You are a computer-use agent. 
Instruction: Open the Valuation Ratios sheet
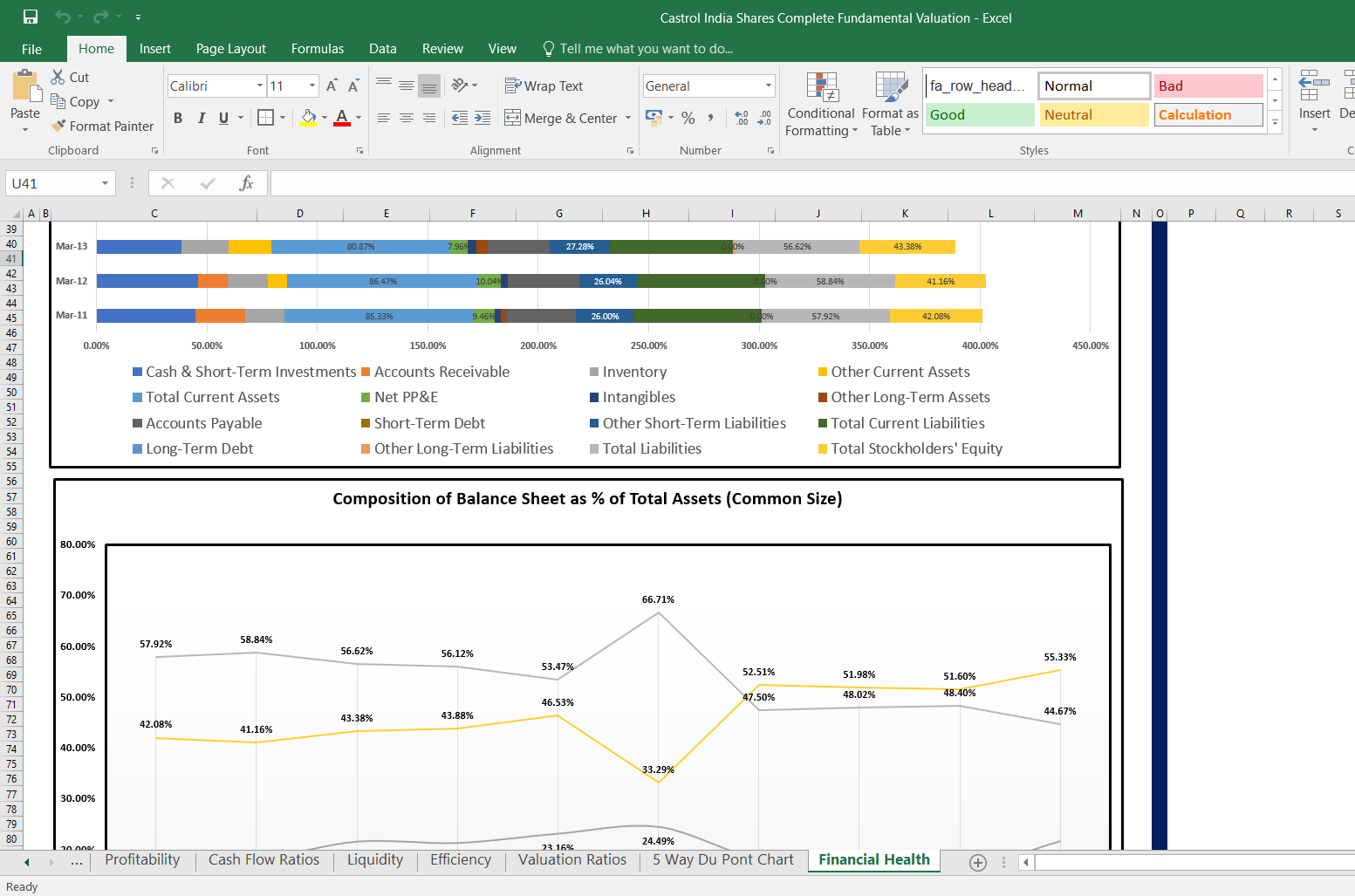tap(572, 859)
